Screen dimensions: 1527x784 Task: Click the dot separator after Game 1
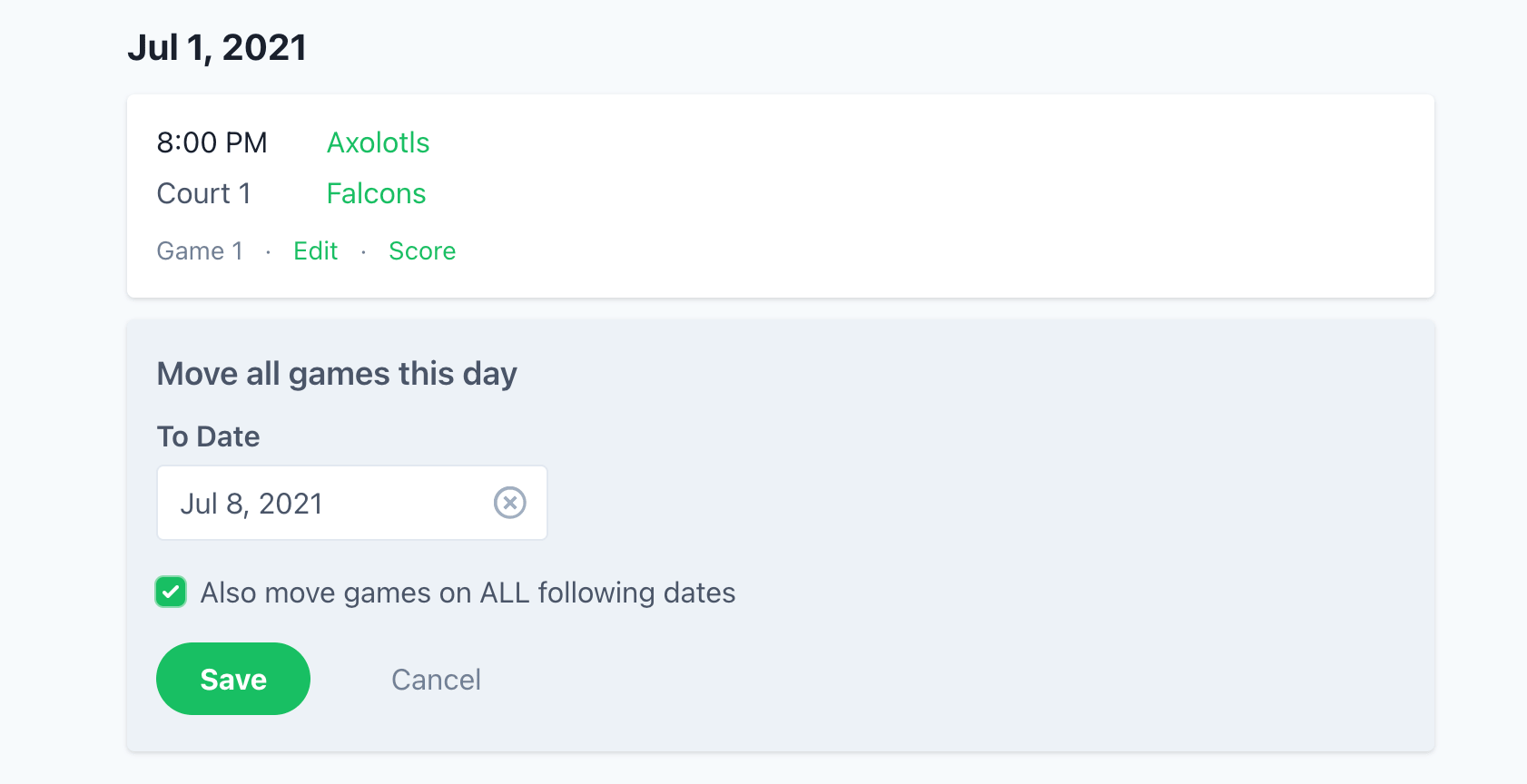click(x=268, y=252)
